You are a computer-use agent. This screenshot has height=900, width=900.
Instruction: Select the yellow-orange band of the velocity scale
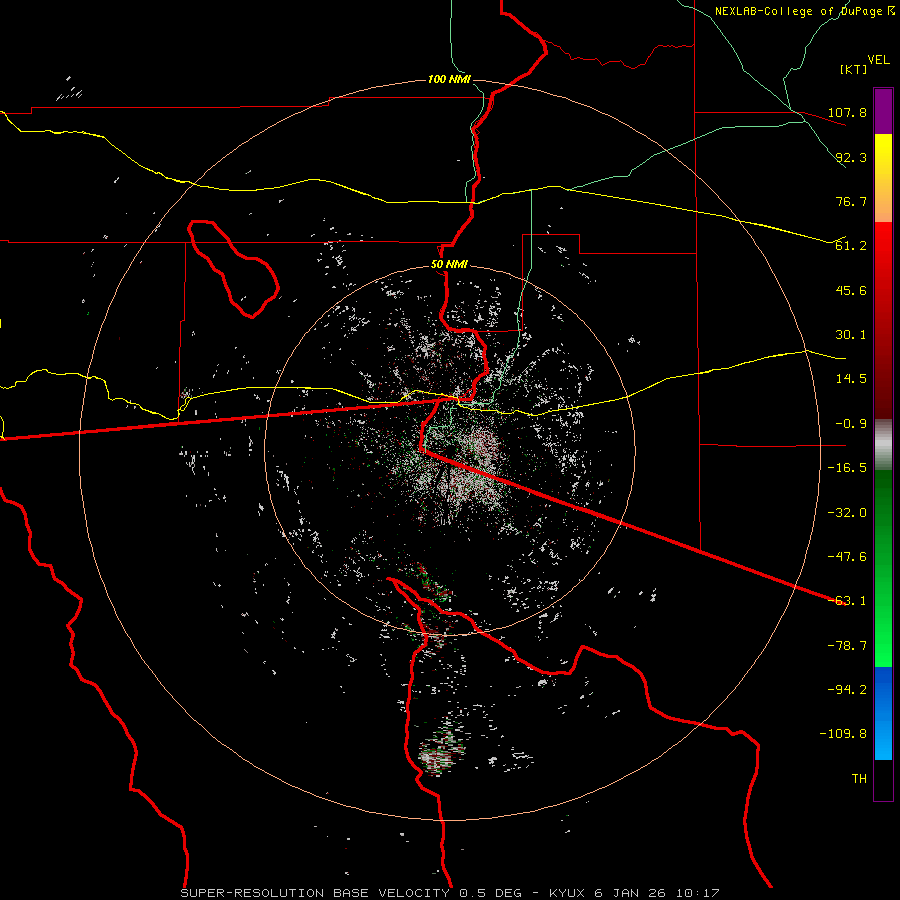coord(883,178)
